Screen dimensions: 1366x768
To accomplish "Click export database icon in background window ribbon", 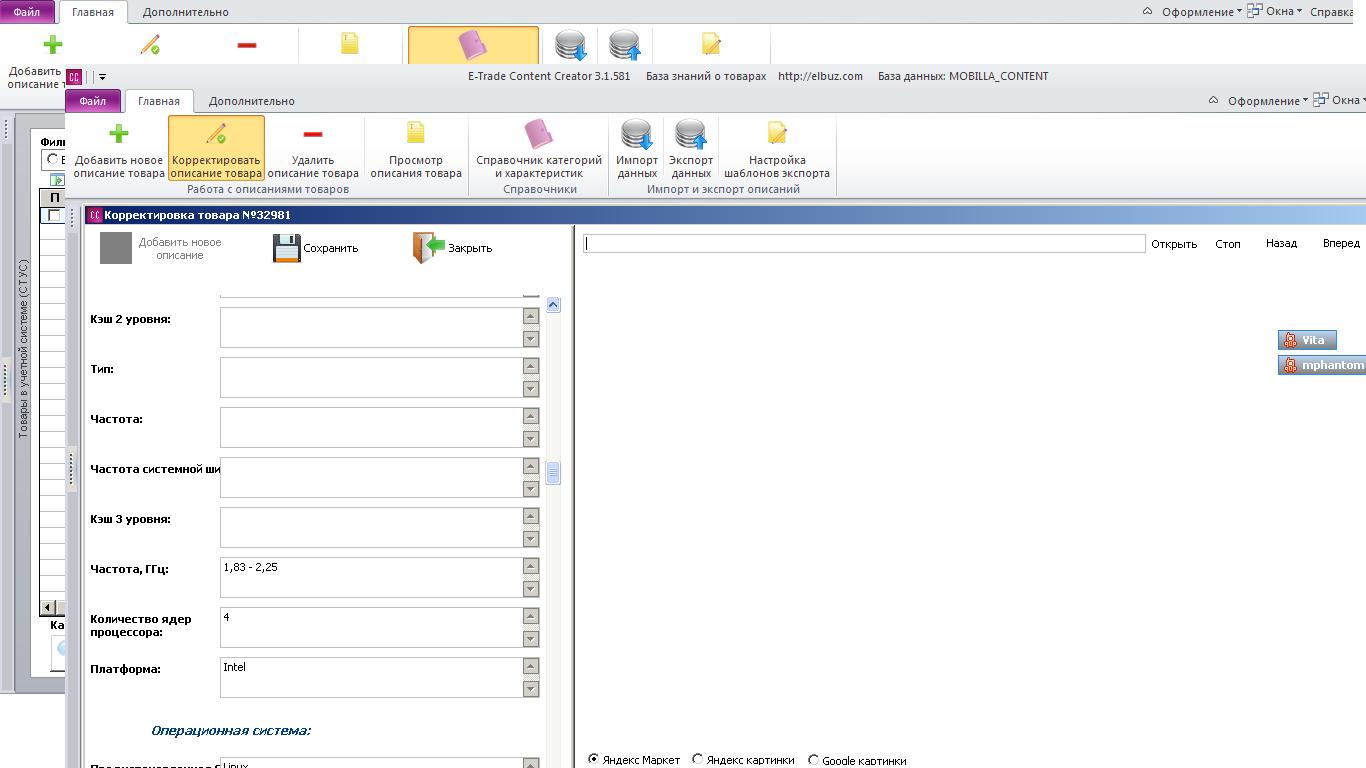I will tap(624, 45).
